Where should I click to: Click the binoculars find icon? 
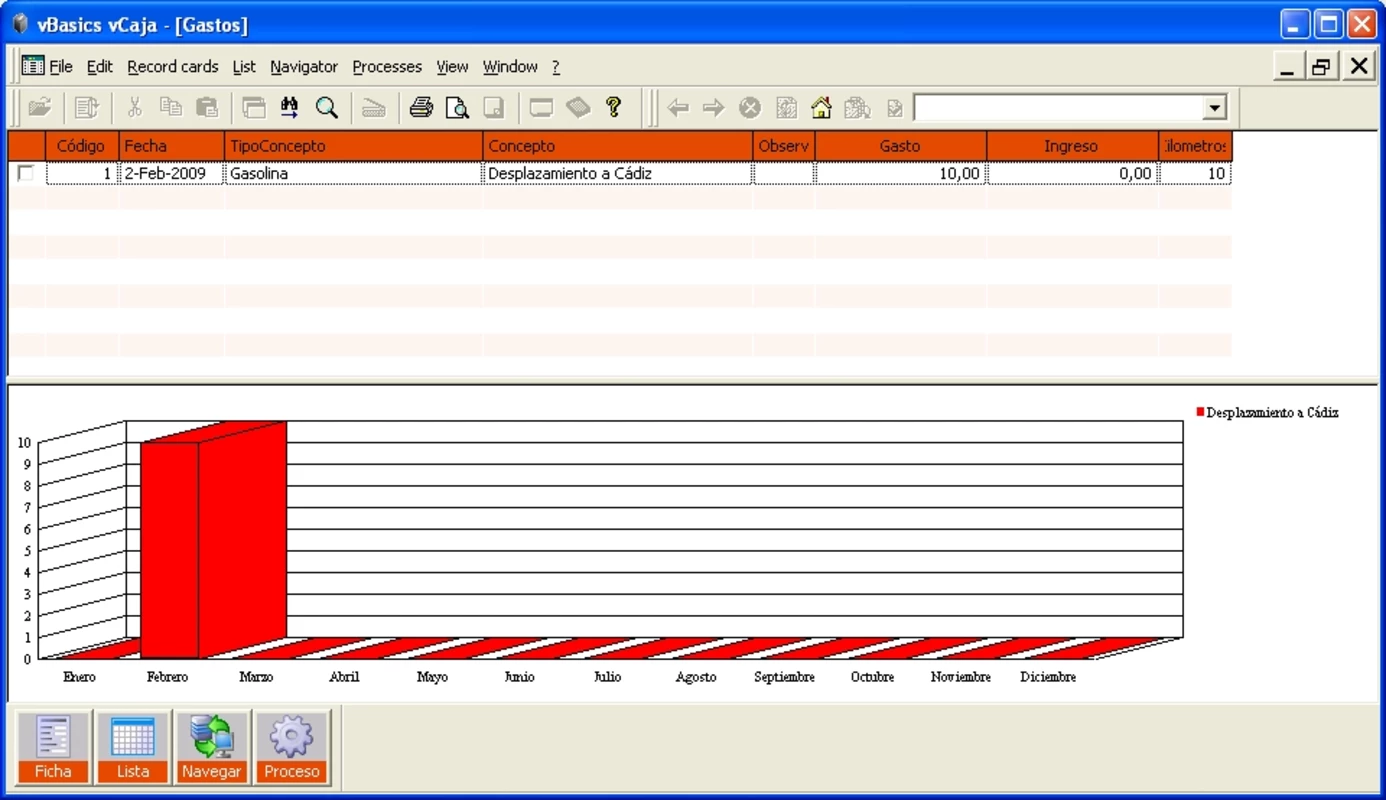click(x=290, y=107)
